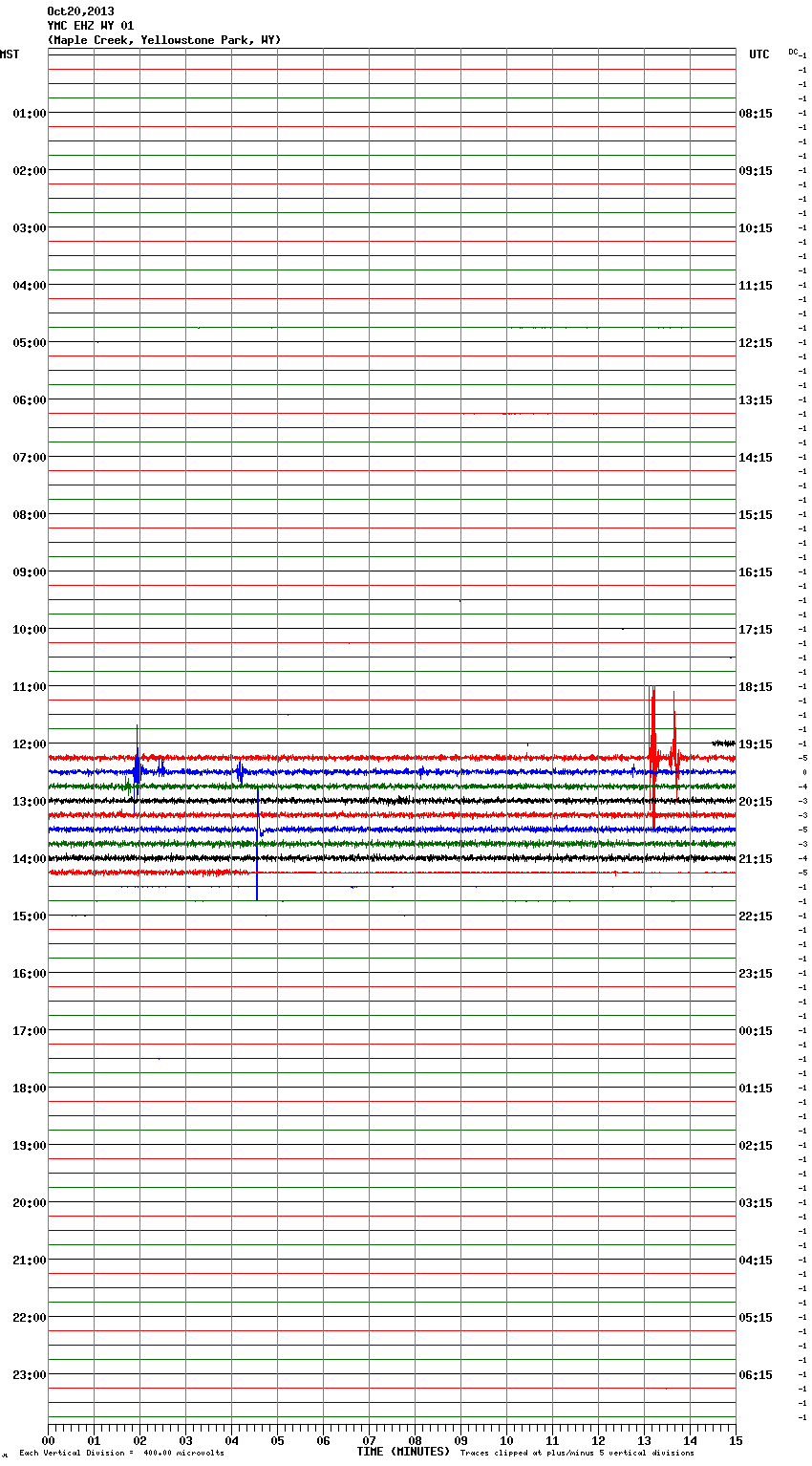Screen dimensions: 812x1466
Task: Click the MST timezone header
Action: (10, 54)
